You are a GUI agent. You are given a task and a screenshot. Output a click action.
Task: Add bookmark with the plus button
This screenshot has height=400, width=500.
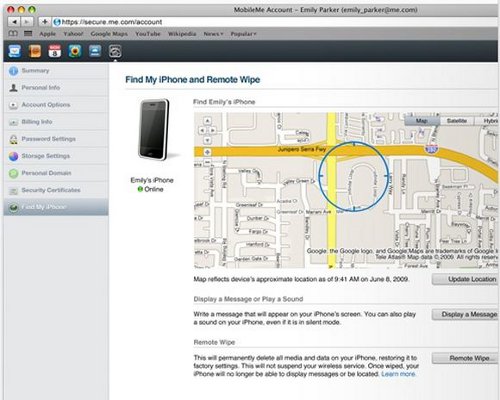coord(44,22)
